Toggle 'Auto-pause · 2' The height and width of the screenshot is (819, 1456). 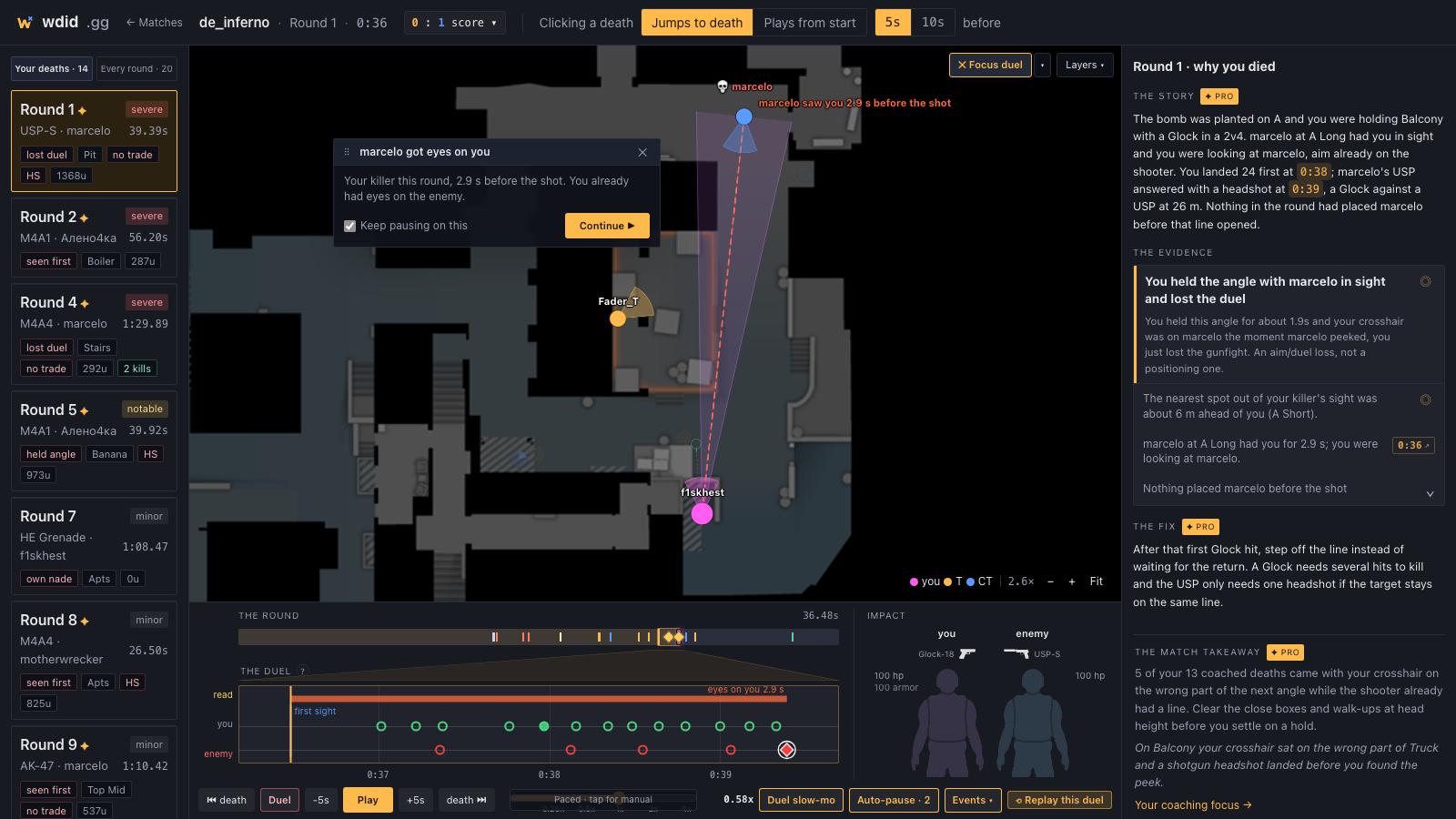click(x=894, y=800)
